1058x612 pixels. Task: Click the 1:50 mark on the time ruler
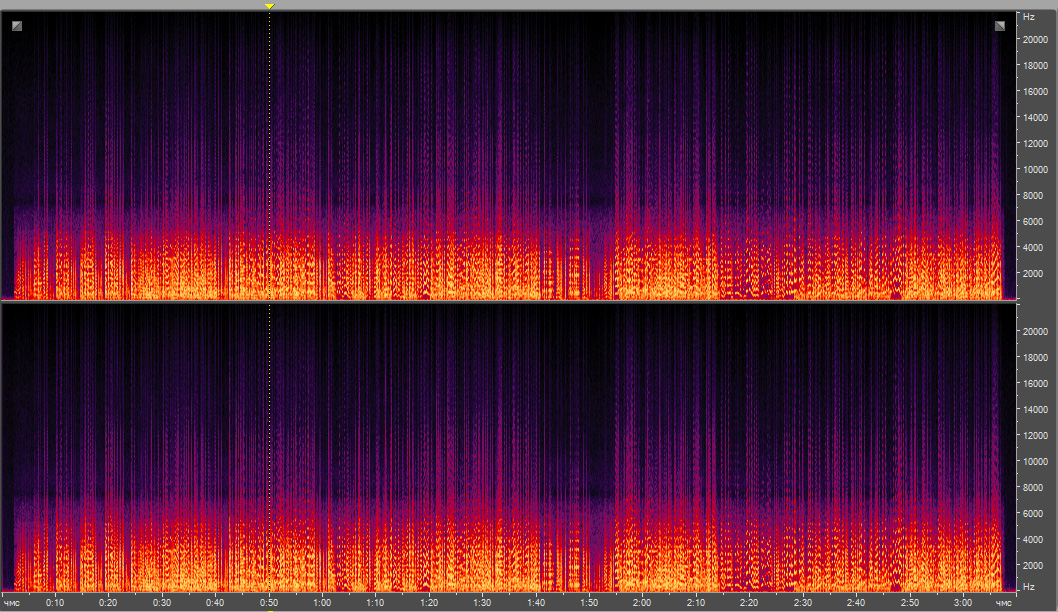click(589, 603)
